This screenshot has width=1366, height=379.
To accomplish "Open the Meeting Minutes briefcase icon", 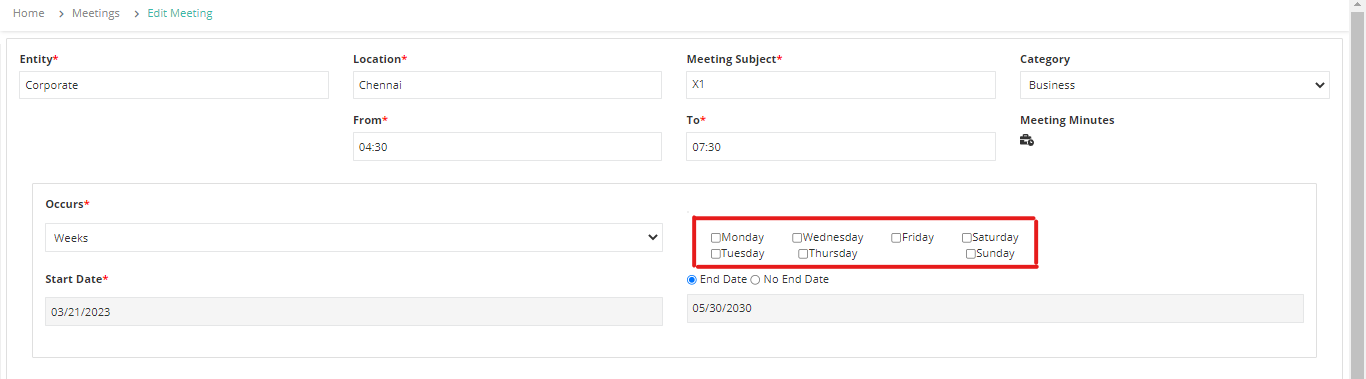I will pyautogui.click(x=1027, y=141).
